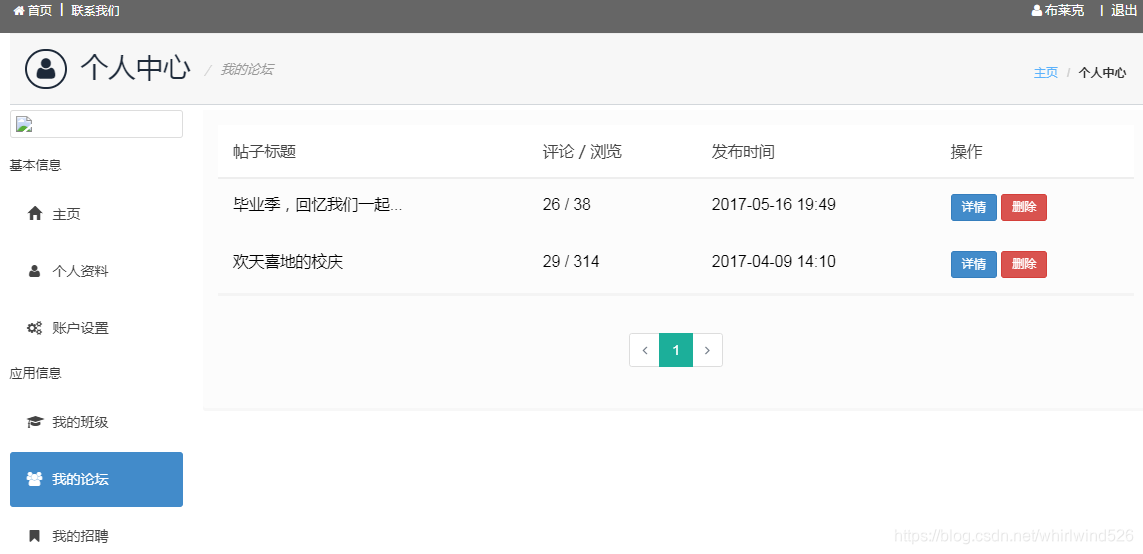Click the bookmark icon for 我的招聘

click(34, 537)
